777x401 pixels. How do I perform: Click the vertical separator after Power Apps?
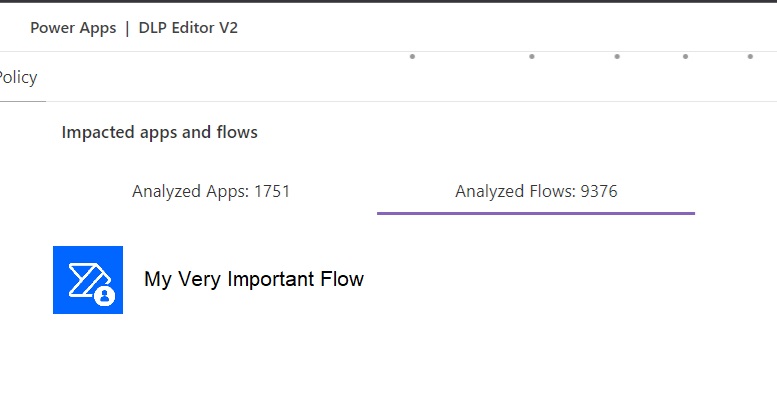coord(128,28)
